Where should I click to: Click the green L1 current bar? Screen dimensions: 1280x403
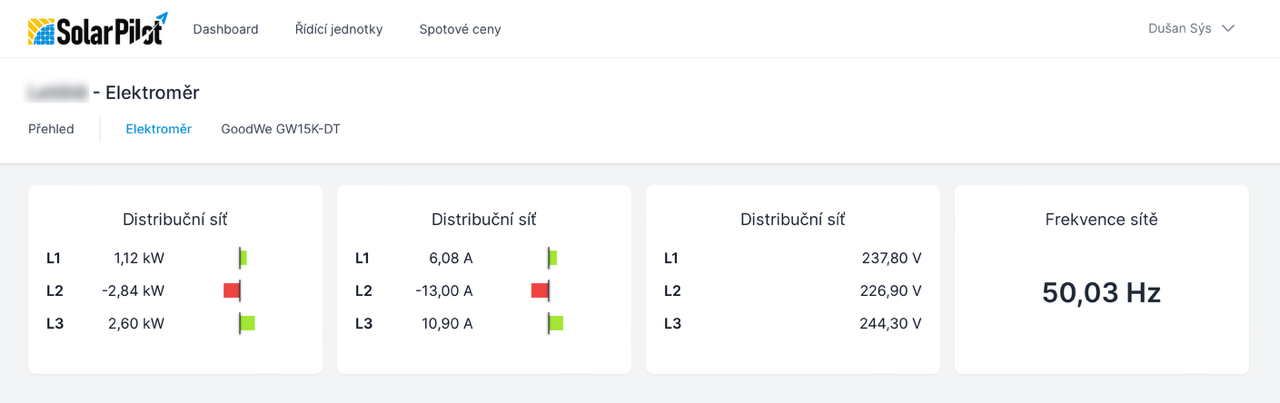tap(553, 258)
